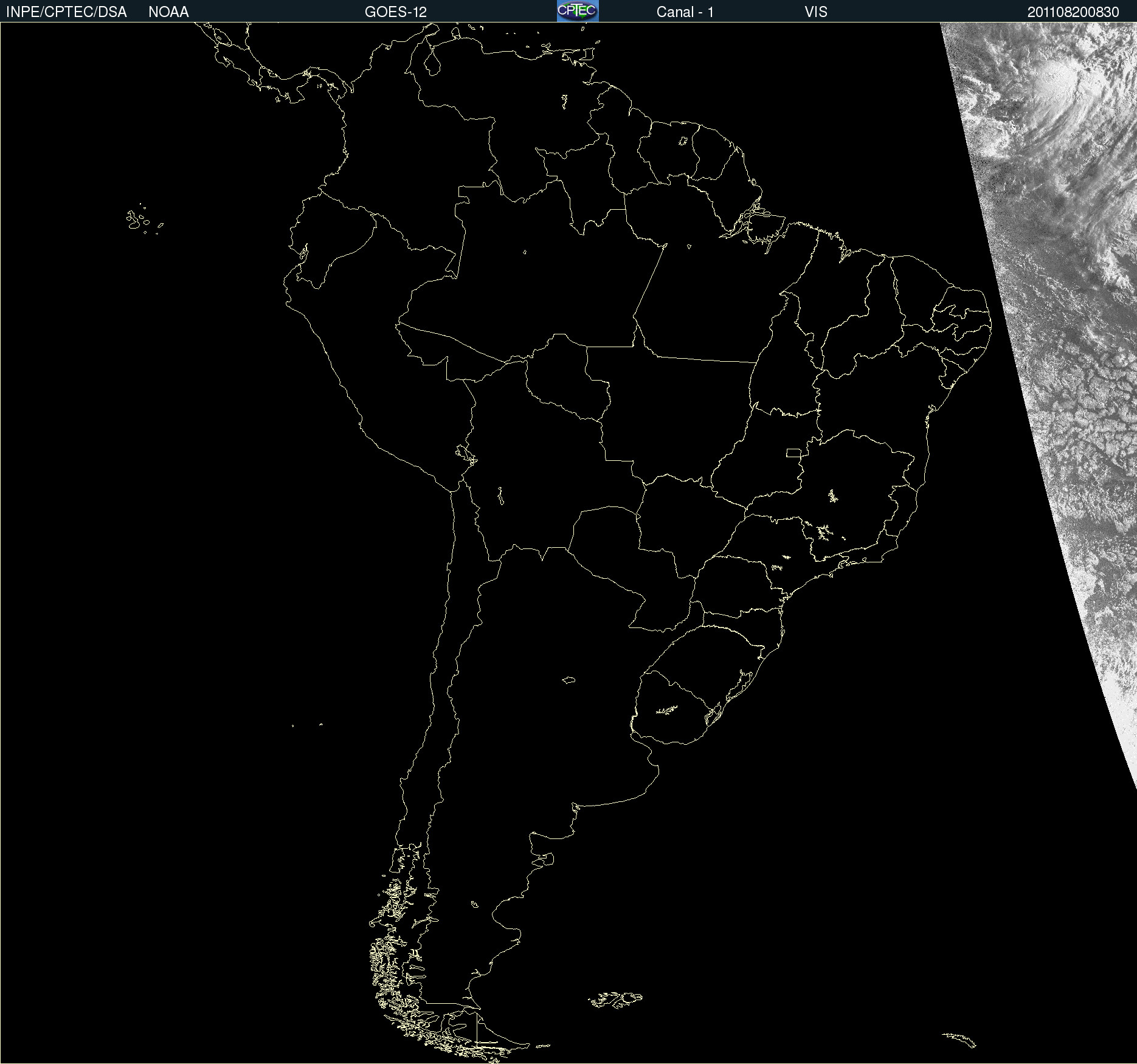Click the NOAA label in header
Viewport: 1137px width, 1064px height.
pyautogui.click(x=168, y=12)
